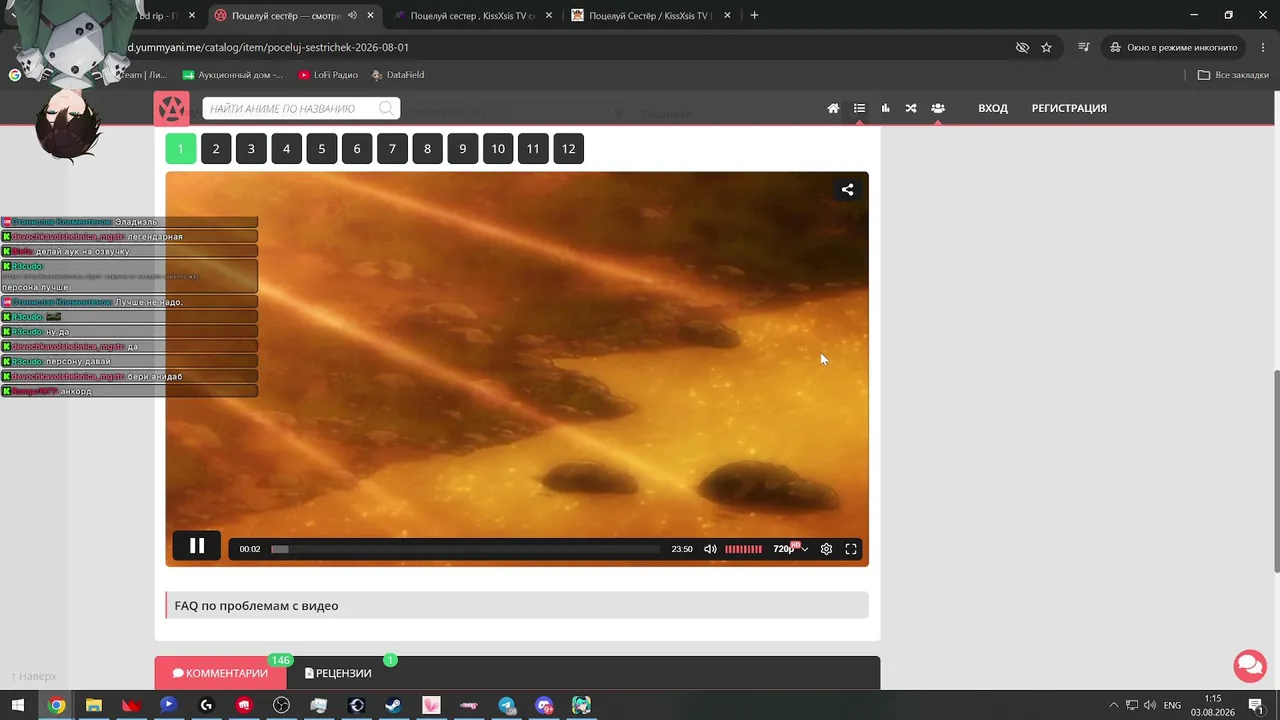Close the active Поцелуй сестёр tab

coord(371,16)
